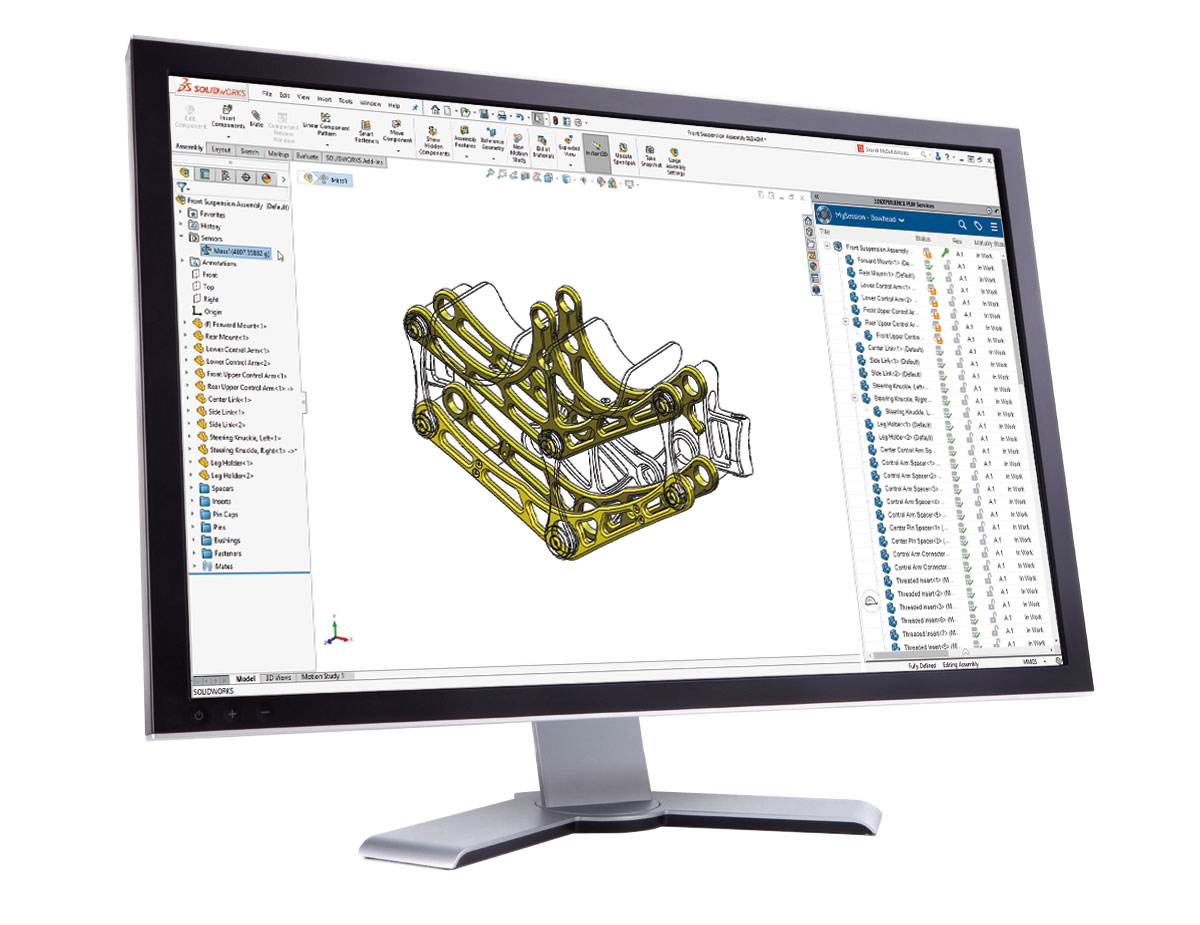1200x925 pixels.
Task: Open the Bill of Materials tool
Action: coord(543,142)
